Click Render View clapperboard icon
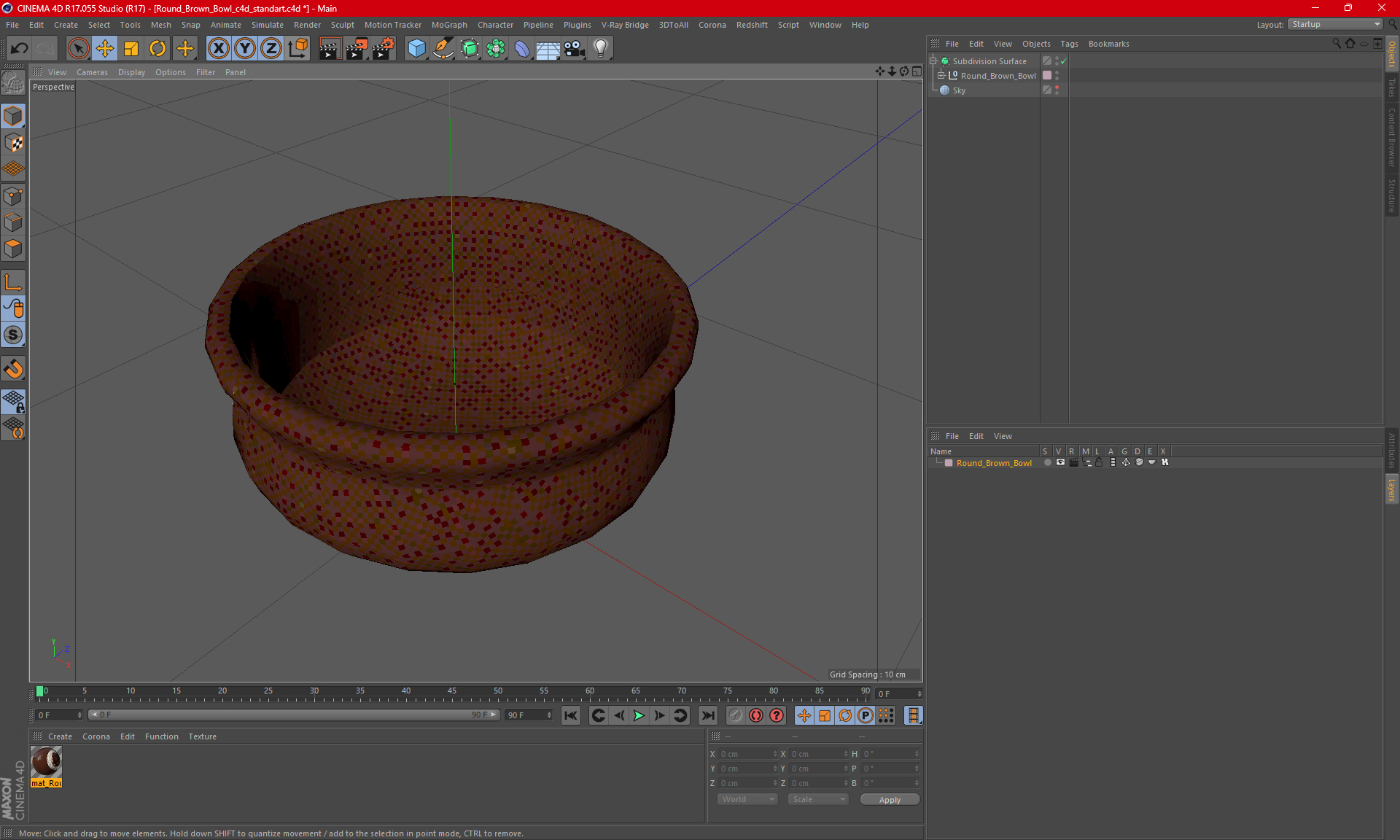1400x840 pixels. point(330,48)
